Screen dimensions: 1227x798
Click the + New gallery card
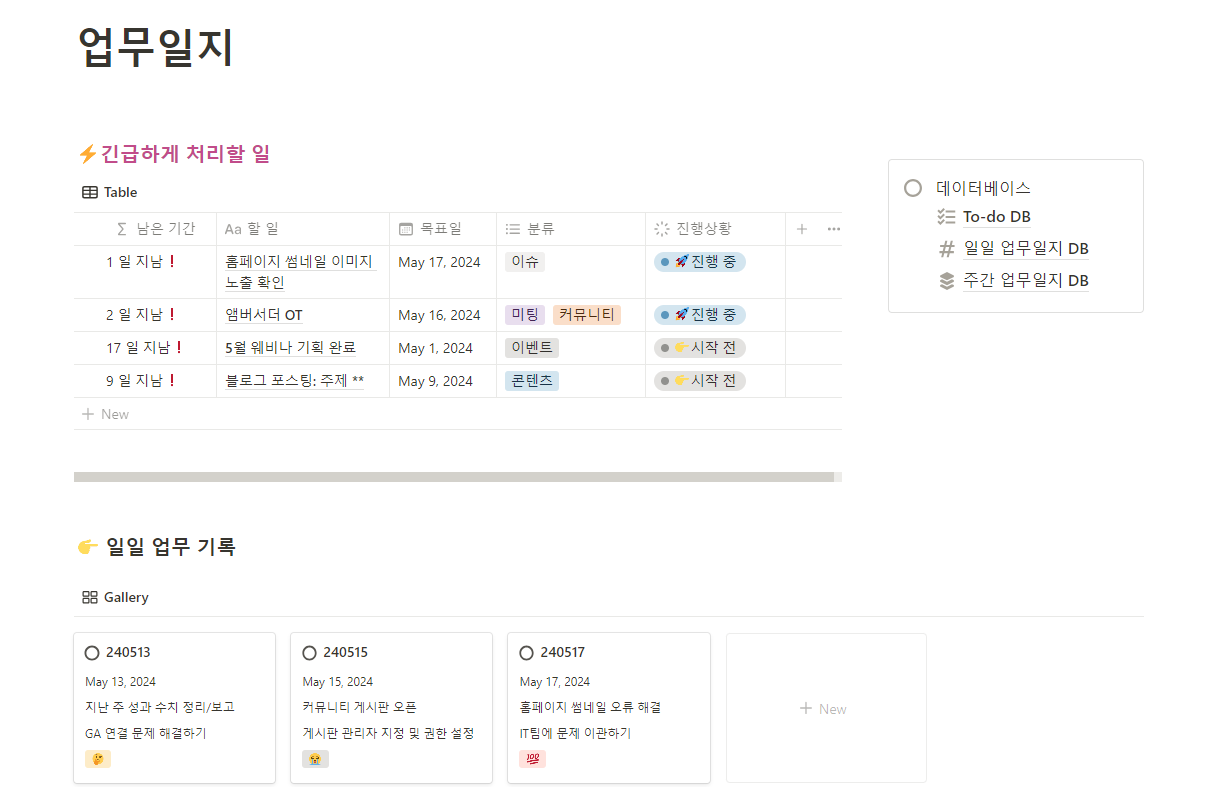pyautogui.click(x=824, y=707)
